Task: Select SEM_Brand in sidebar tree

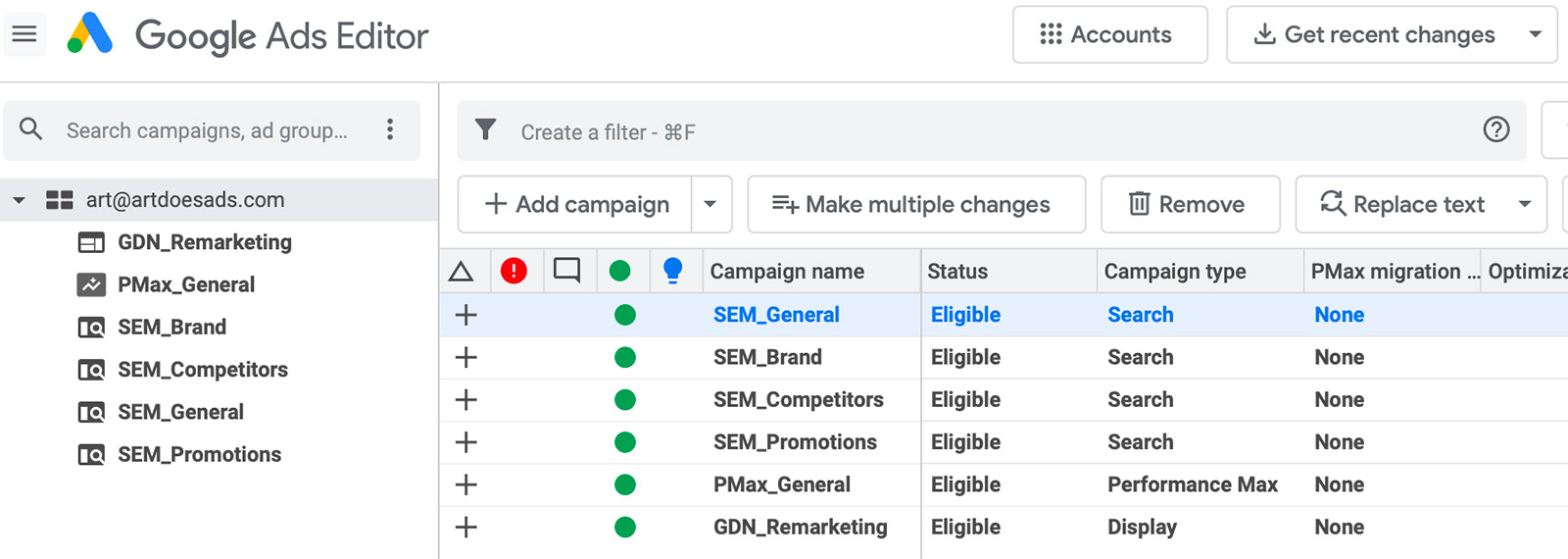Action: tap(171, 328)
